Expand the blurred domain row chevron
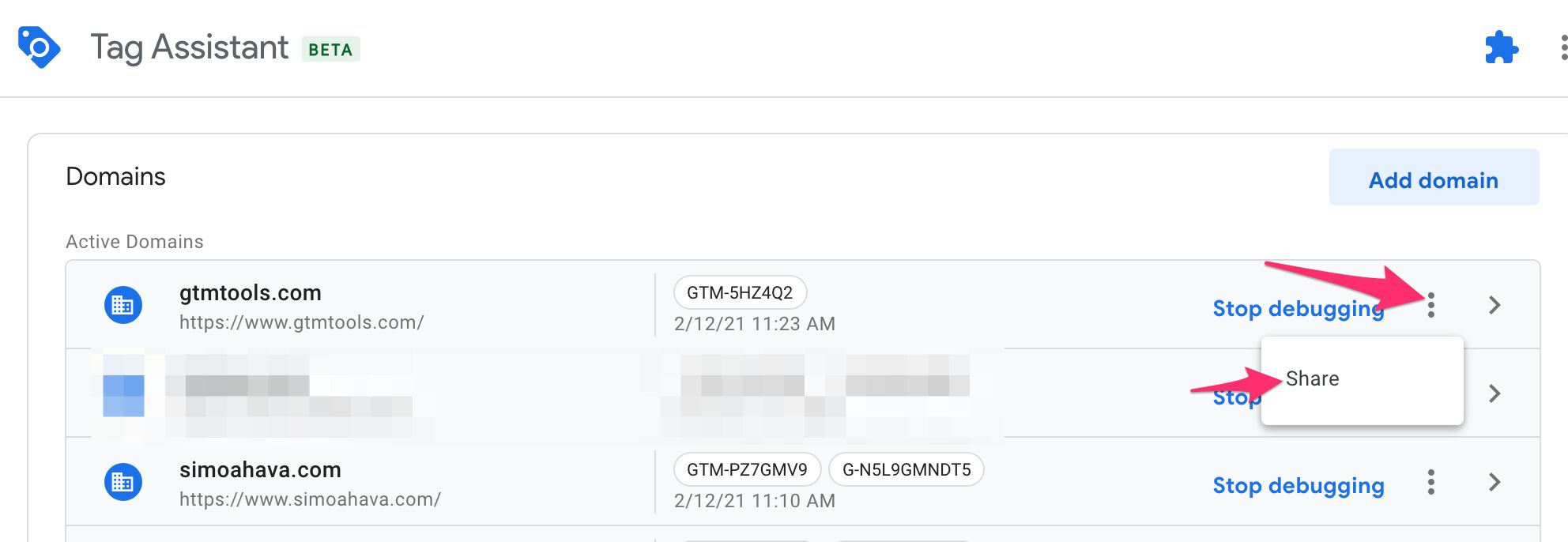The image size is (1568, 542). pyautogui.click(x=1494, y=393)
